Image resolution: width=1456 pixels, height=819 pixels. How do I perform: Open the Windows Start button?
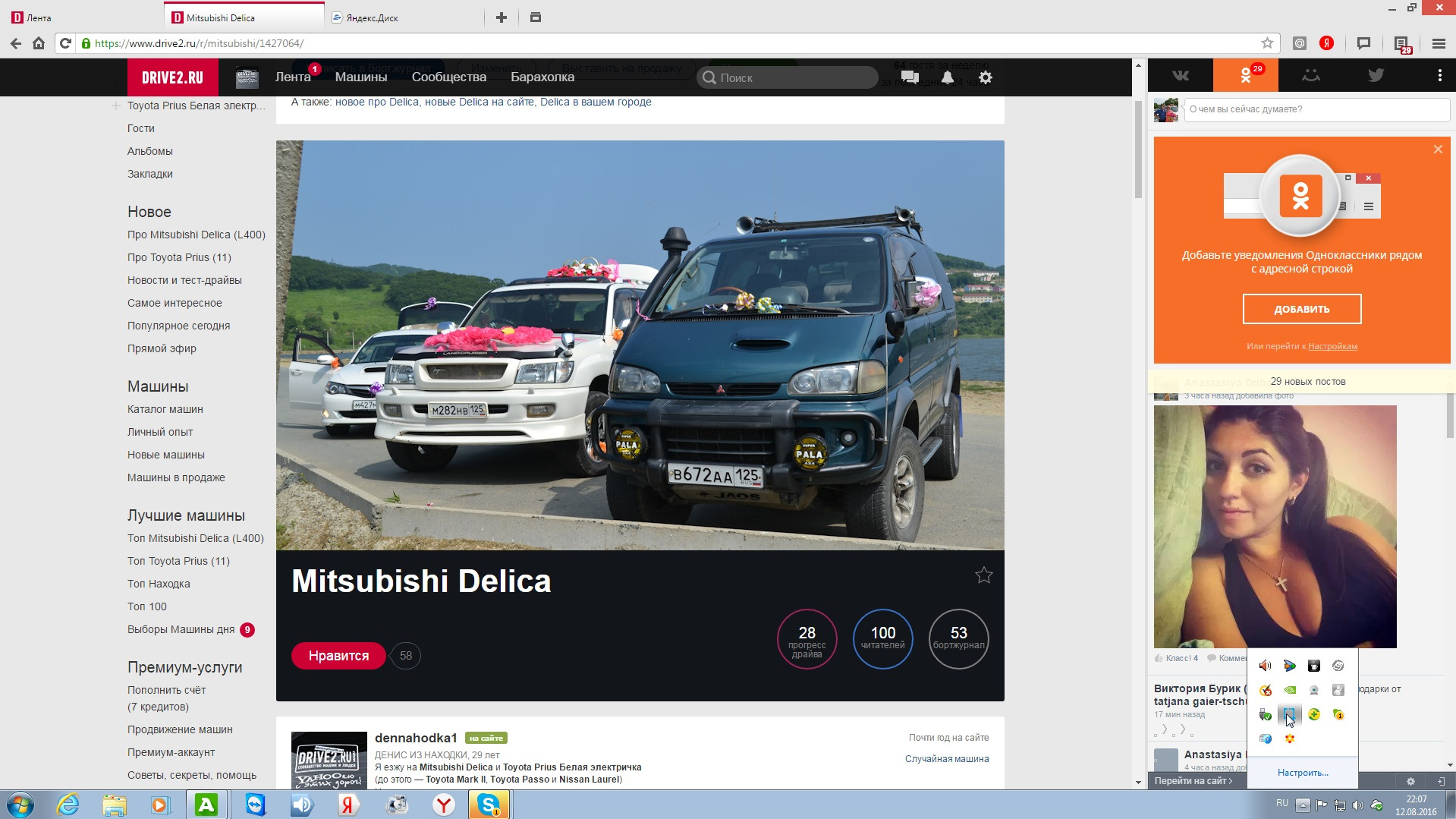click(x=20, y=805)
